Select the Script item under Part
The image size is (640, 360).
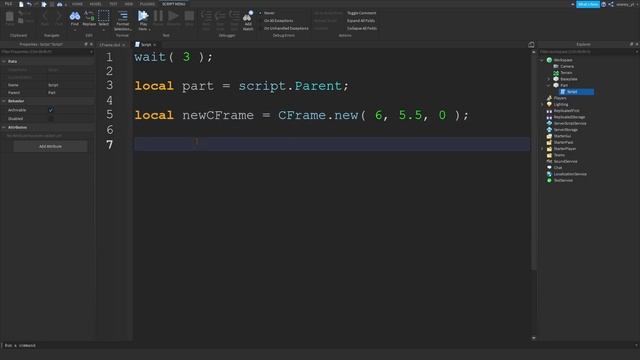pos(576,92)
